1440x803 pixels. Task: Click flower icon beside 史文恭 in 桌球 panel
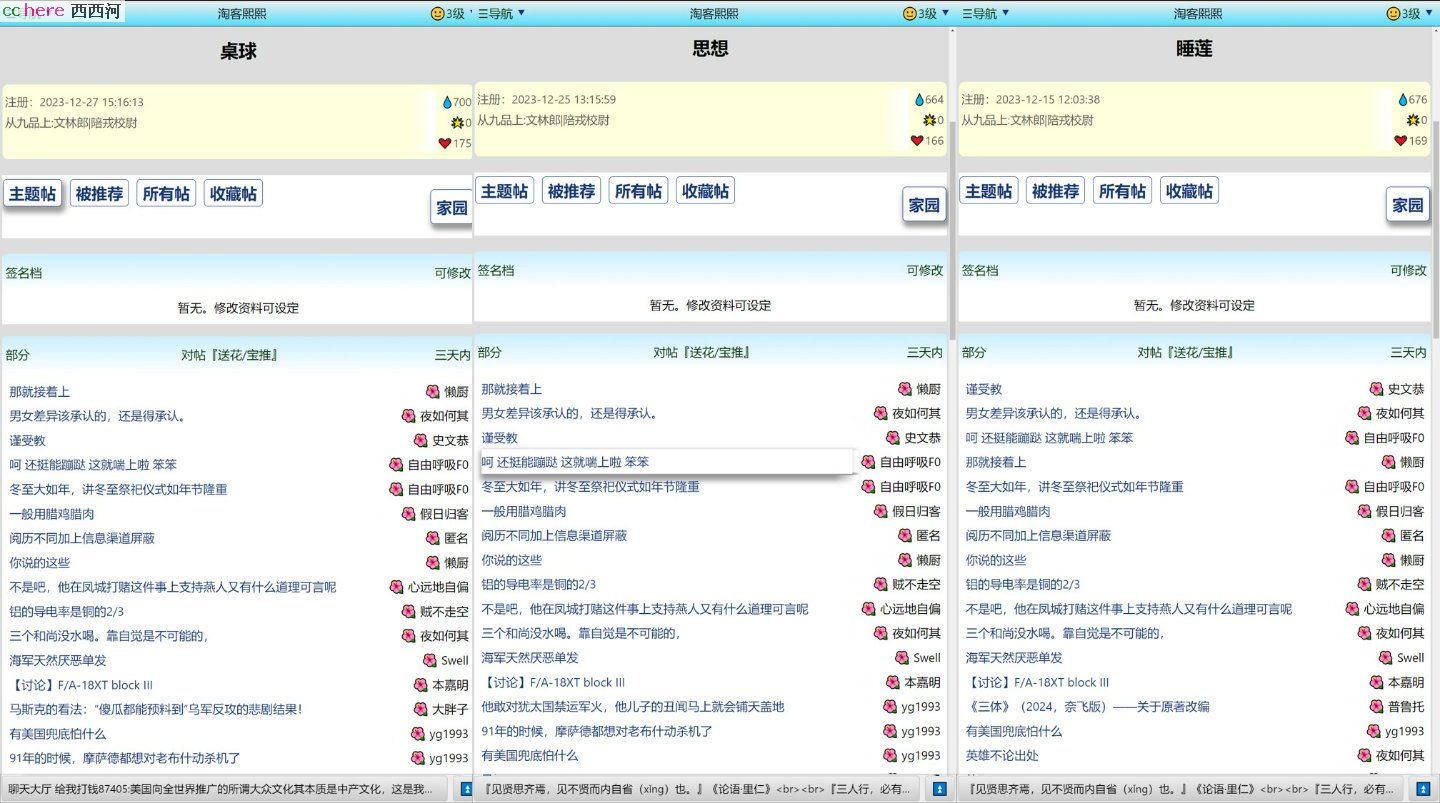[x=421, y=440]
